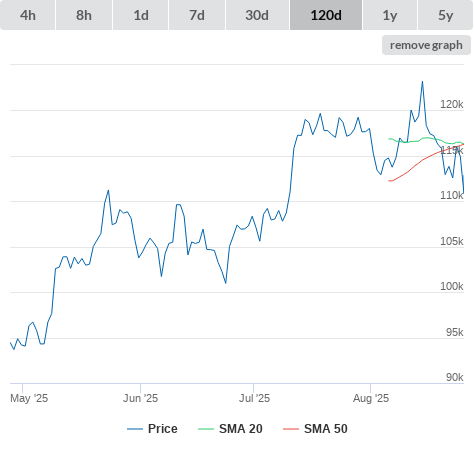Show the 1y time range
The image size is (474, 455).
(390, 15)
